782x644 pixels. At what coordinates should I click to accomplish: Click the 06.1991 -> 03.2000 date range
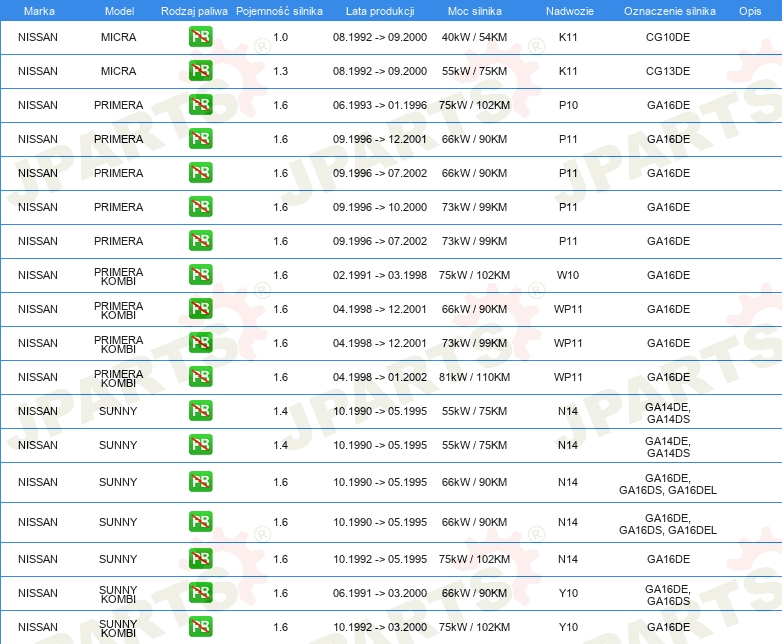(380, 593)
